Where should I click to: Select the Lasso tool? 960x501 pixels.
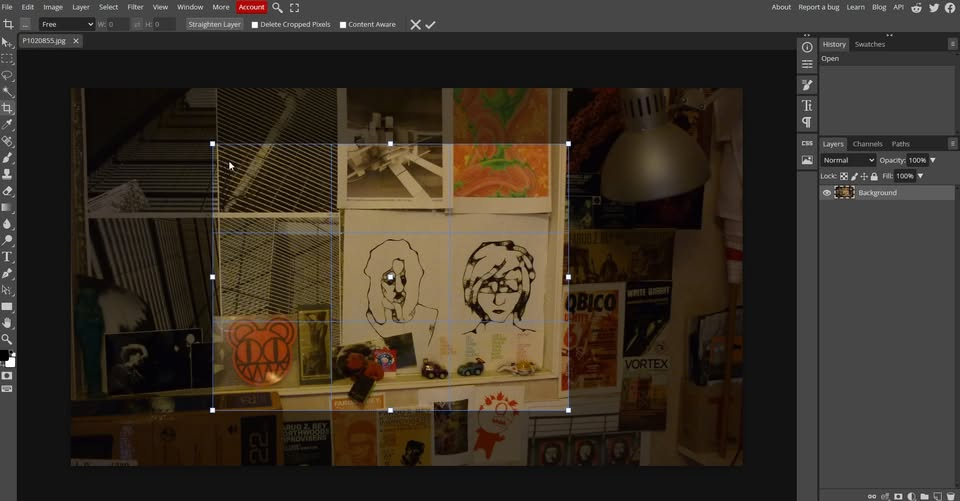(7, 75)
